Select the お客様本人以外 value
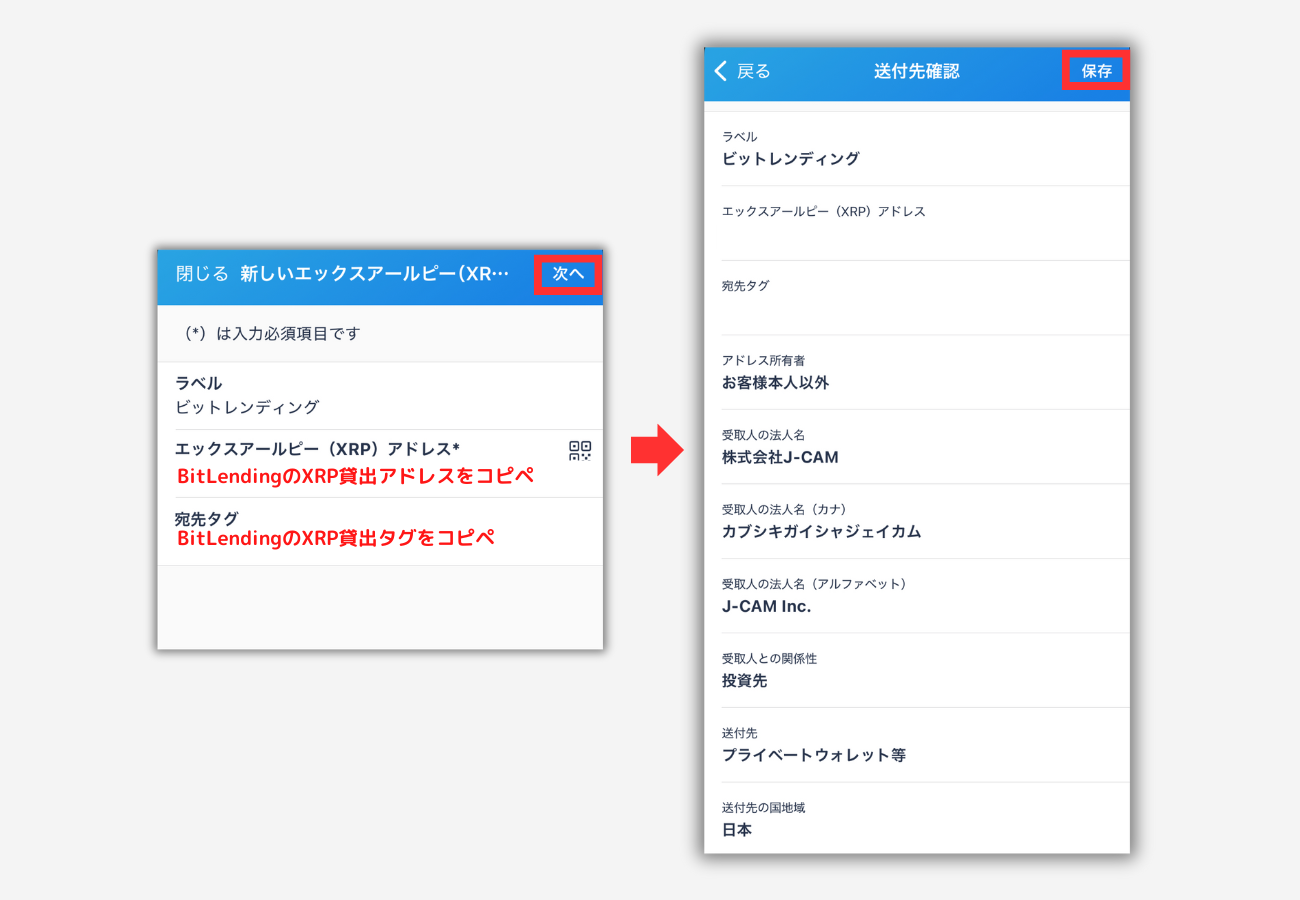 click(x=775, y=382)
